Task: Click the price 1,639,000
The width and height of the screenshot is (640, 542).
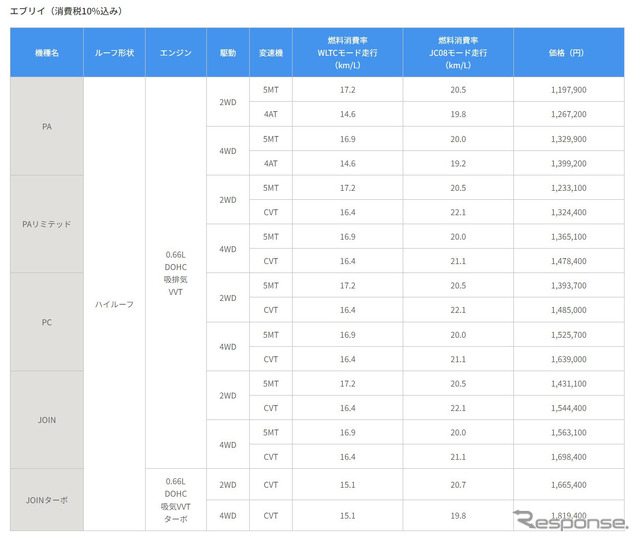Action: 569,359
